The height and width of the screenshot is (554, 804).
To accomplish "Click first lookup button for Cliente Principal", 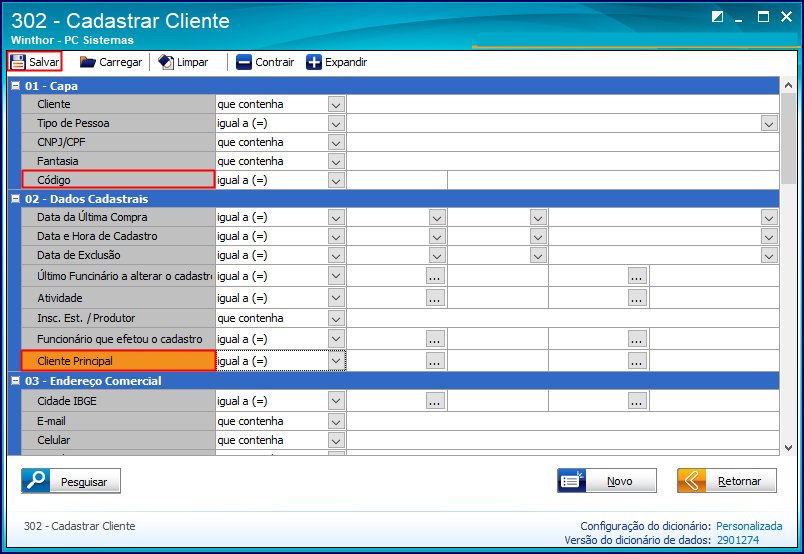I will (x=435, y=361).
